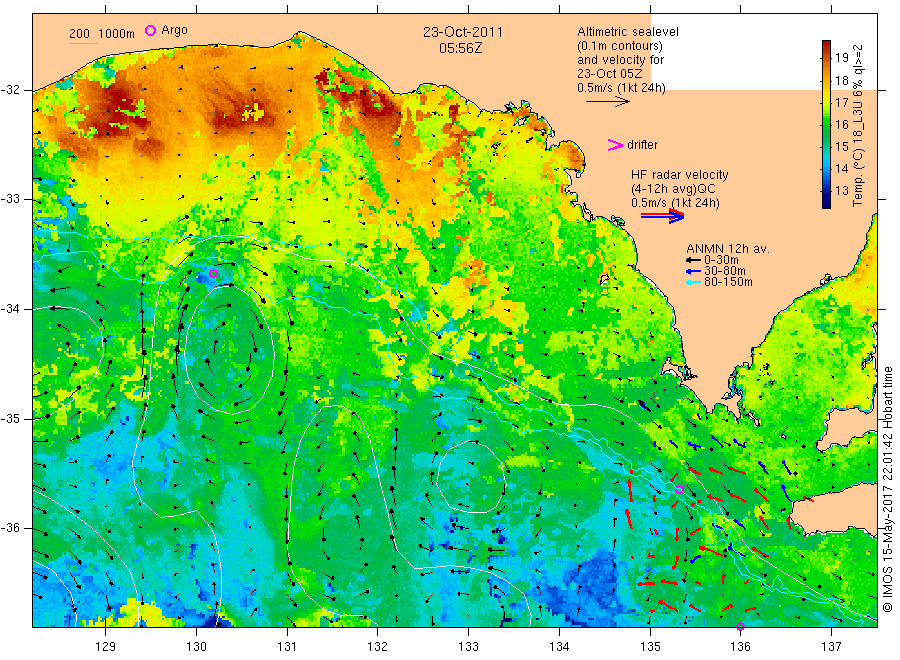
Task: Click the '133' longitude axis label
Action: [x=468, y=646]
